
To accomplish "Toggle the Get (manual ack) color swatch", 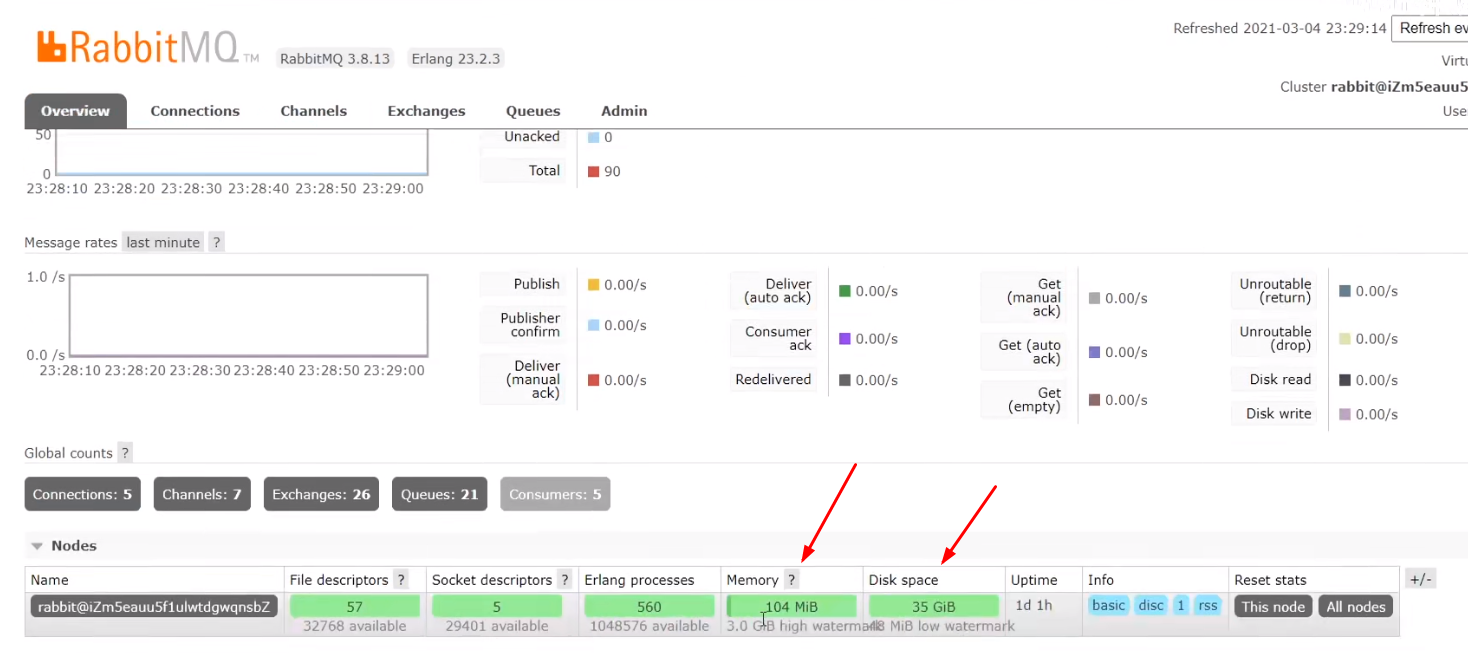I will (x=1095, y=298).
